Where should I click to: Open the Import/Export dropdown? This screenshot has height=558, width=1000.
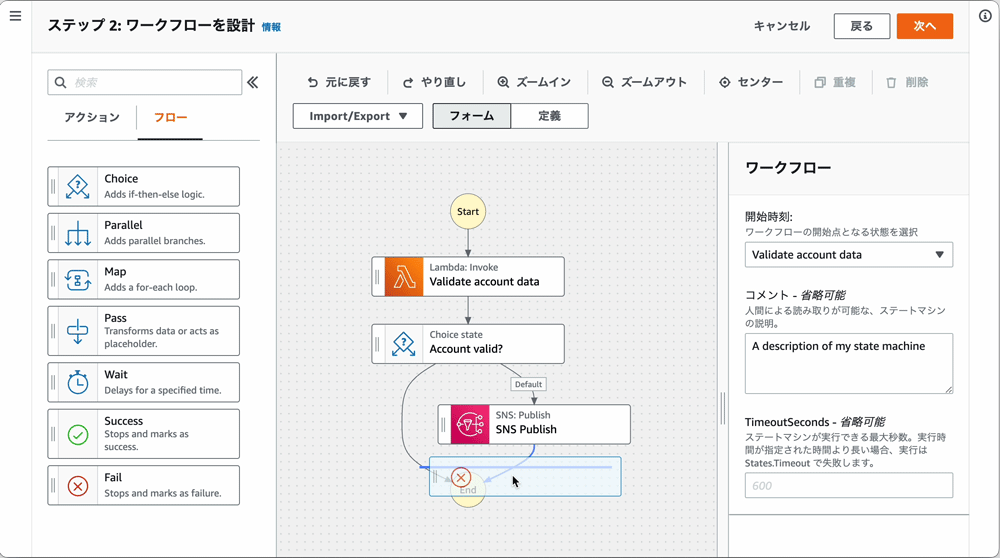(358, 116)
